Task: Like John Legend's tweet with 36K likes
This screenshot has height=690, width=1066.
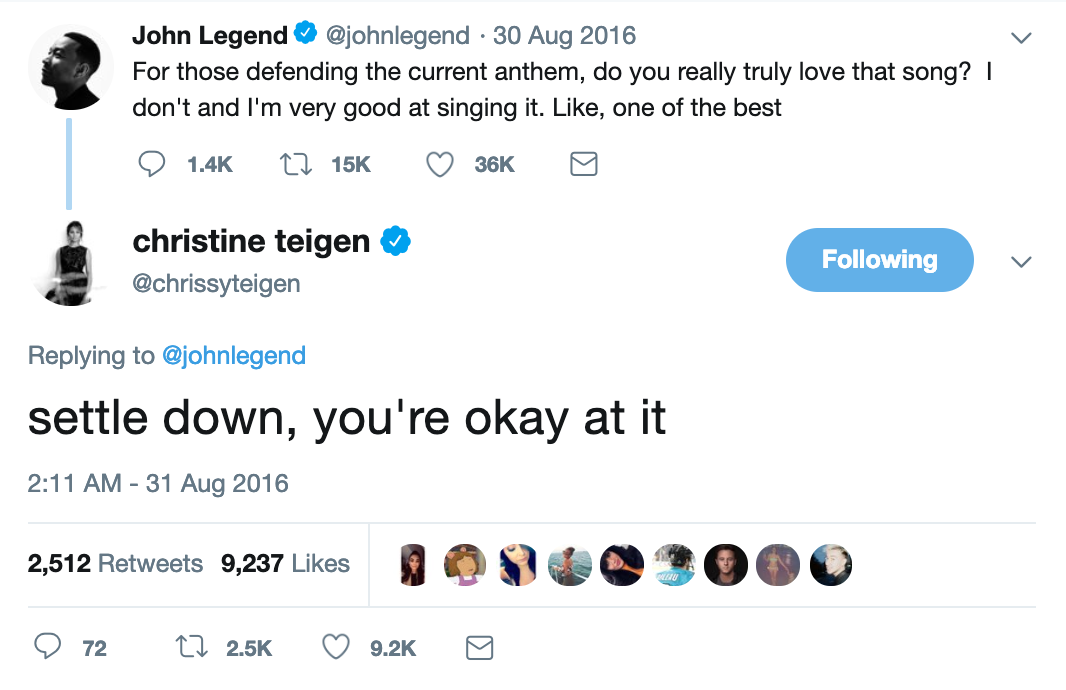Action: point(441,164)
